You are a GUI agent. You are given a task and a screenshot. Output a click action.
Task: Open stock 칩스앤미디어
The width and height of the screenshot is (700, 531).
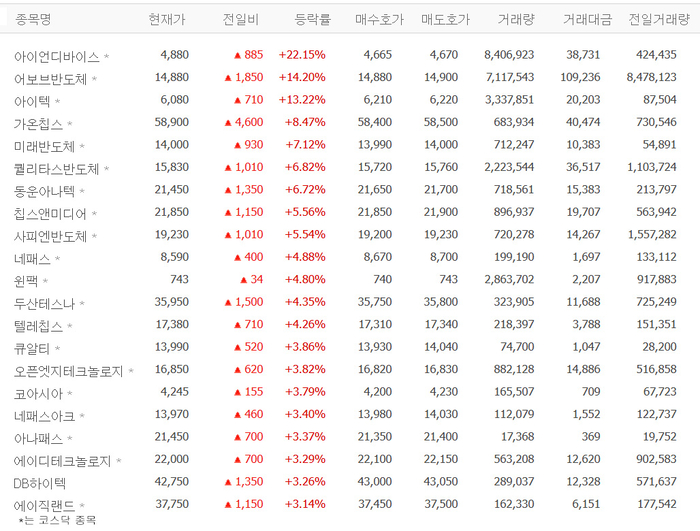click(x=50, y=213)
